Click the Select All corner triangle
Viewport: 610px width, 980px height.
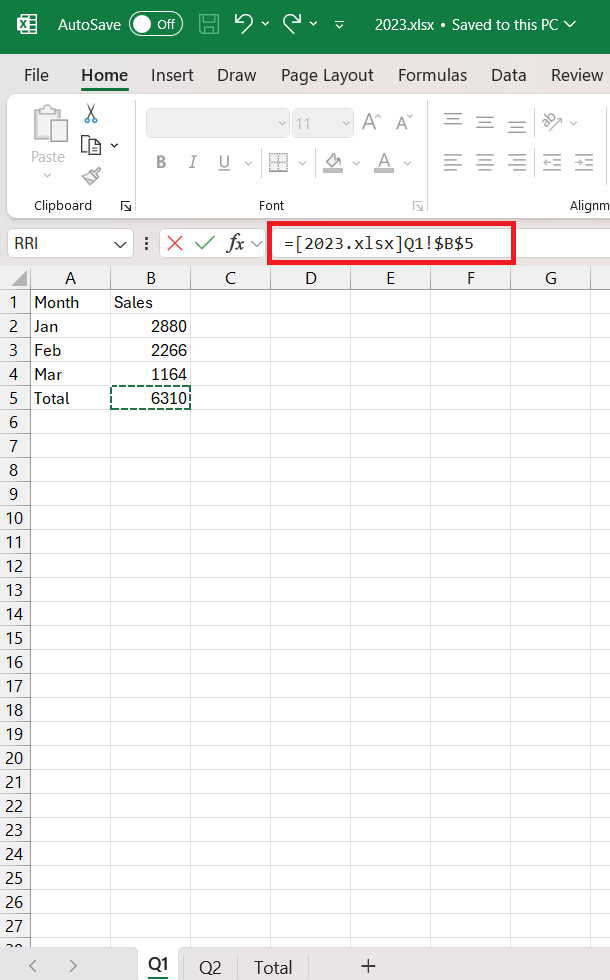coord(19,278)
